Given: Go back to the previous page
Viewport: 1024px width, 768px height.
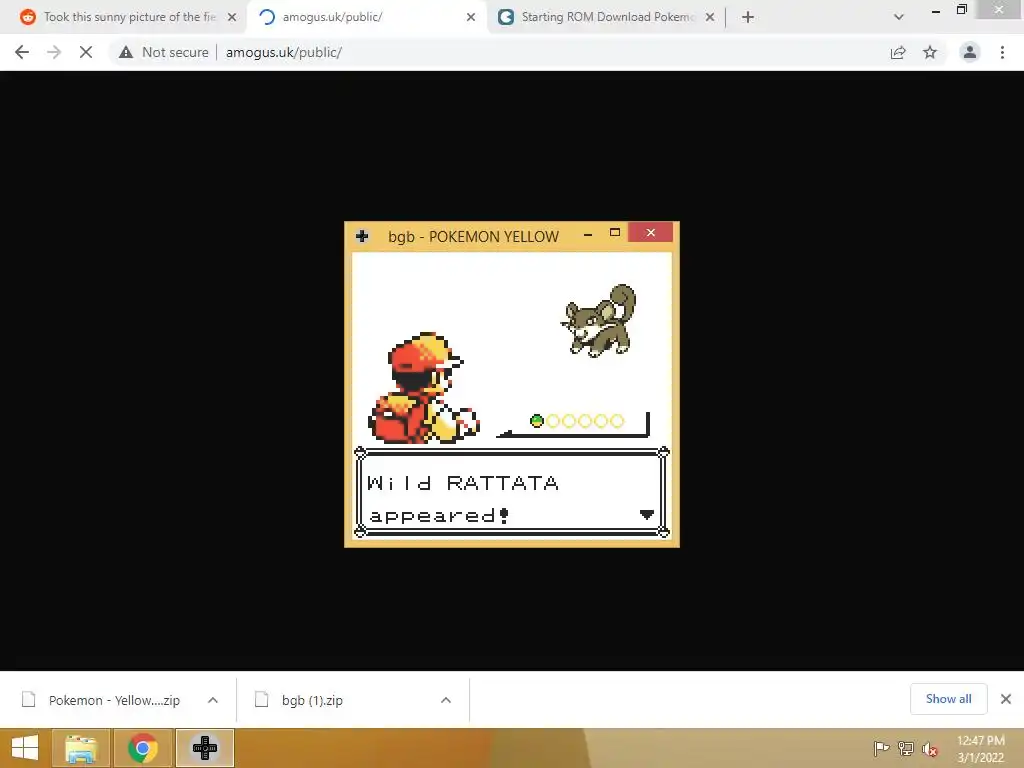Looking at the screenshot, I should [x=22, y=52].
